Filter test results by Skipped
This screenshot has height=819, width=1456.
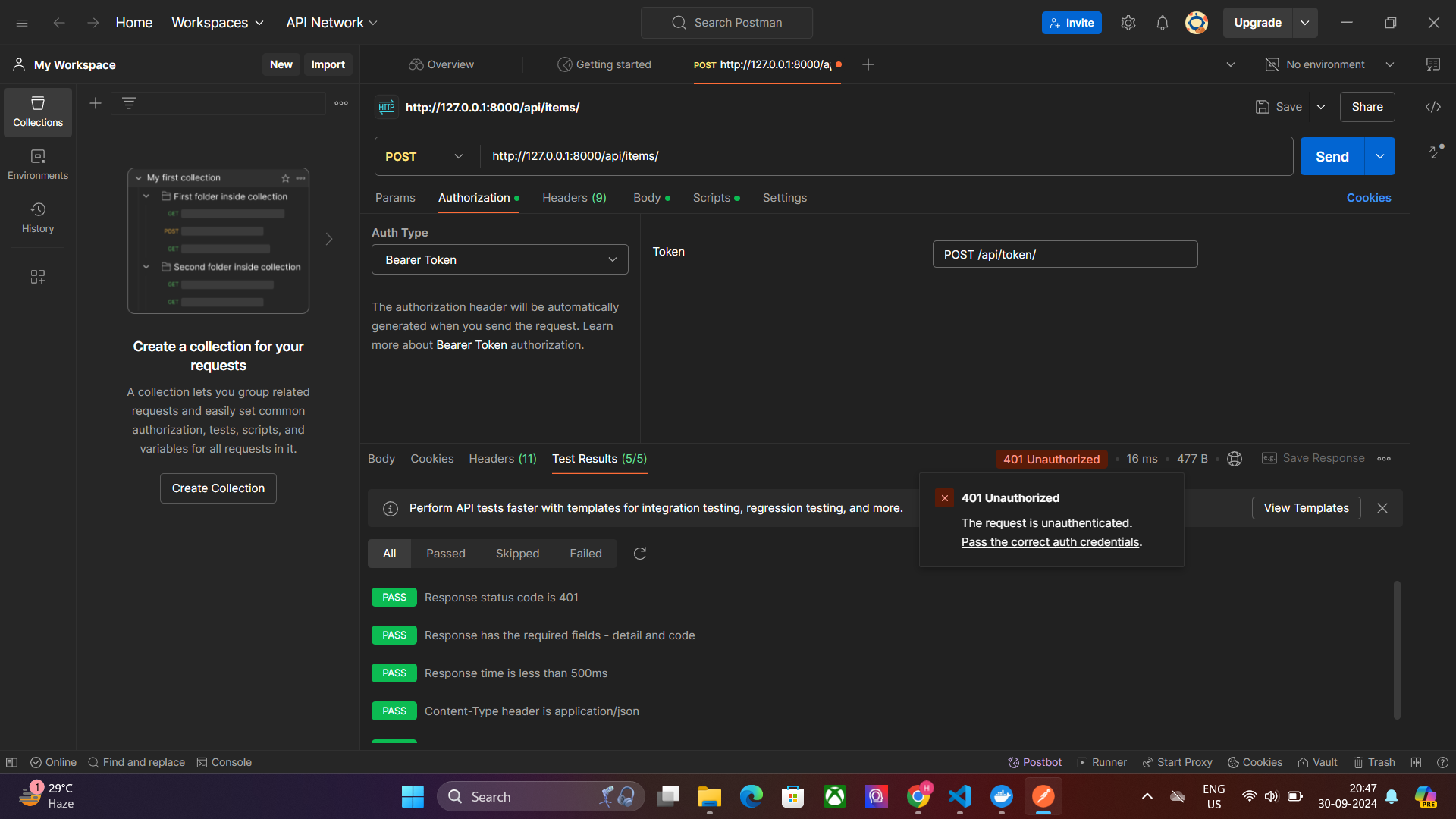(x=517, y=554)
